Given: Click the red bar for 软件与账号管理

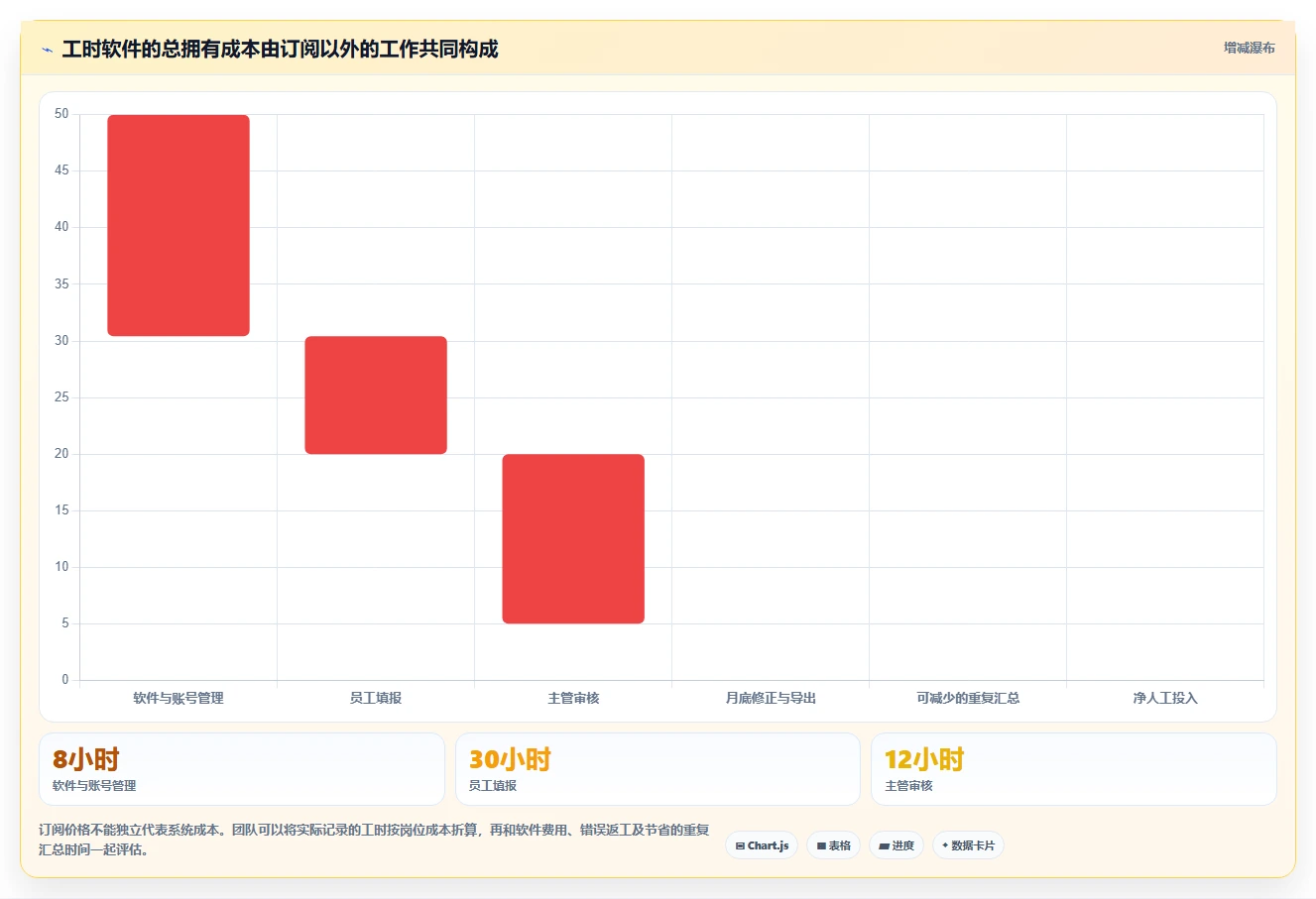Looking at the screenshot, I should click(x=179, y=226).
